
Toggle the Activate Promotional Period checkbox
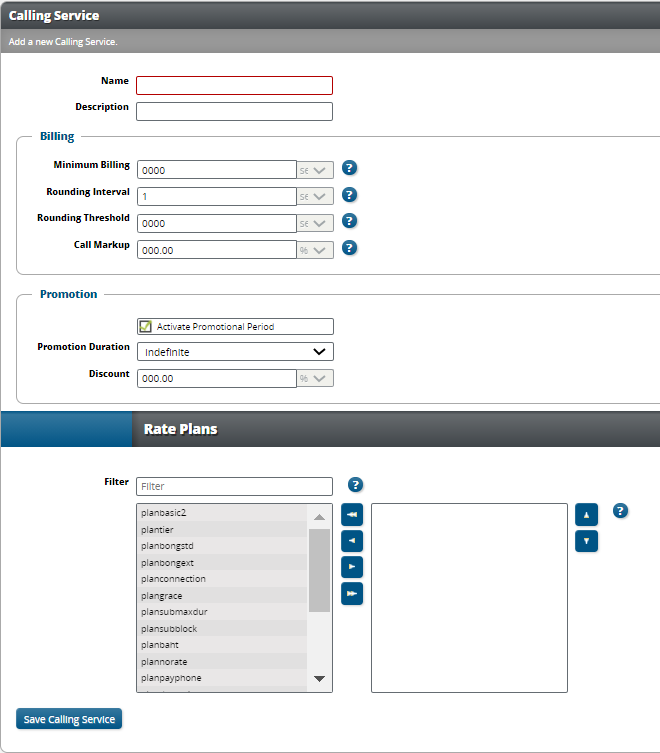[146, 326]
